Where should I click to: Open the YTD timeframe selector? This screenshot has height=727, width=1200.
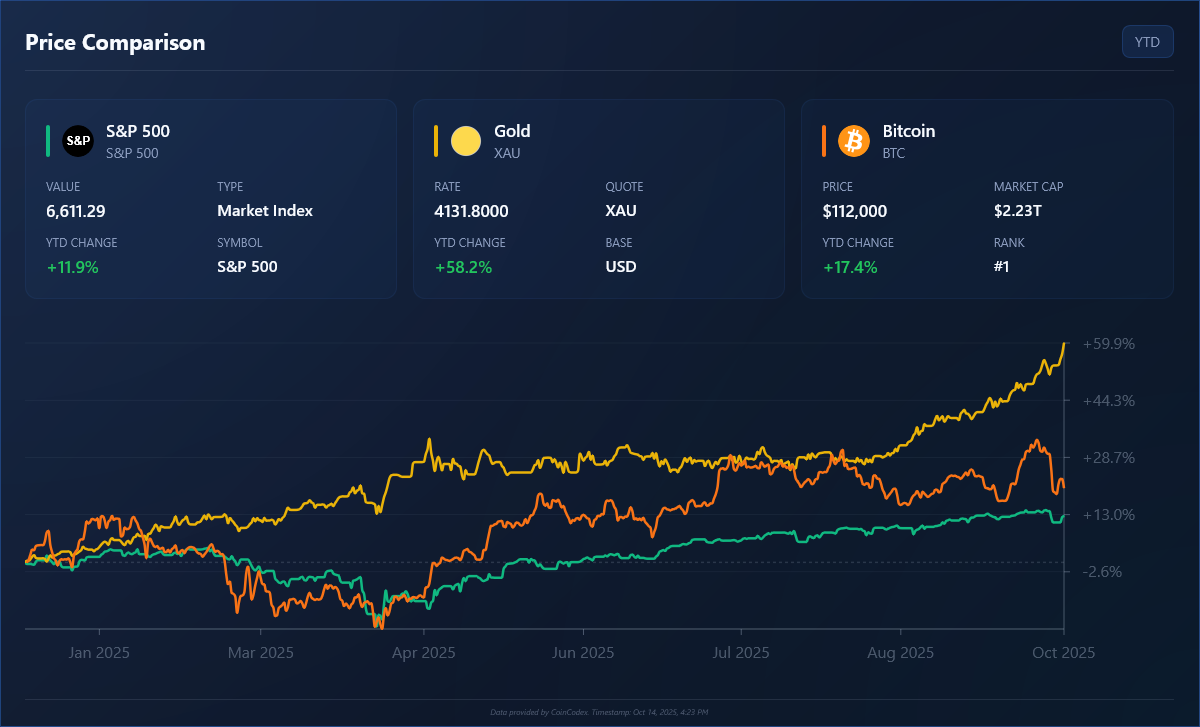click(1147, 41)
